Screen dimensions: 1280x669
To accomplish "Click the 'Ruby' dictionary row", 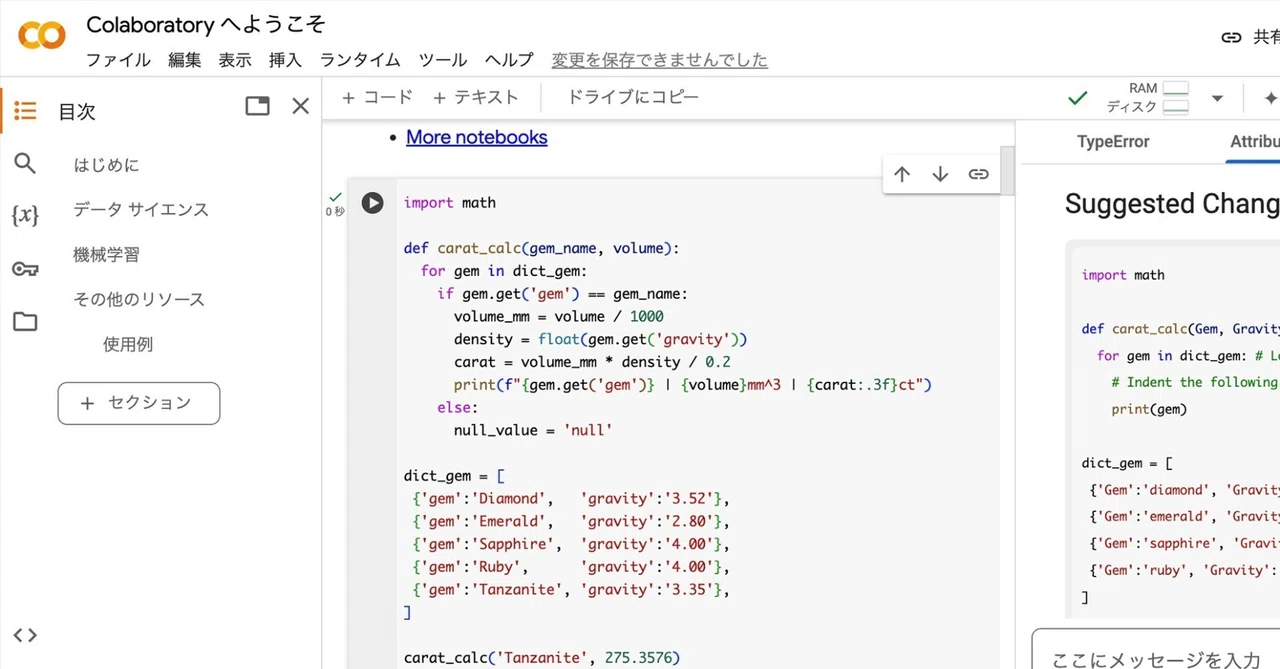I will click(x=571, y=567).
